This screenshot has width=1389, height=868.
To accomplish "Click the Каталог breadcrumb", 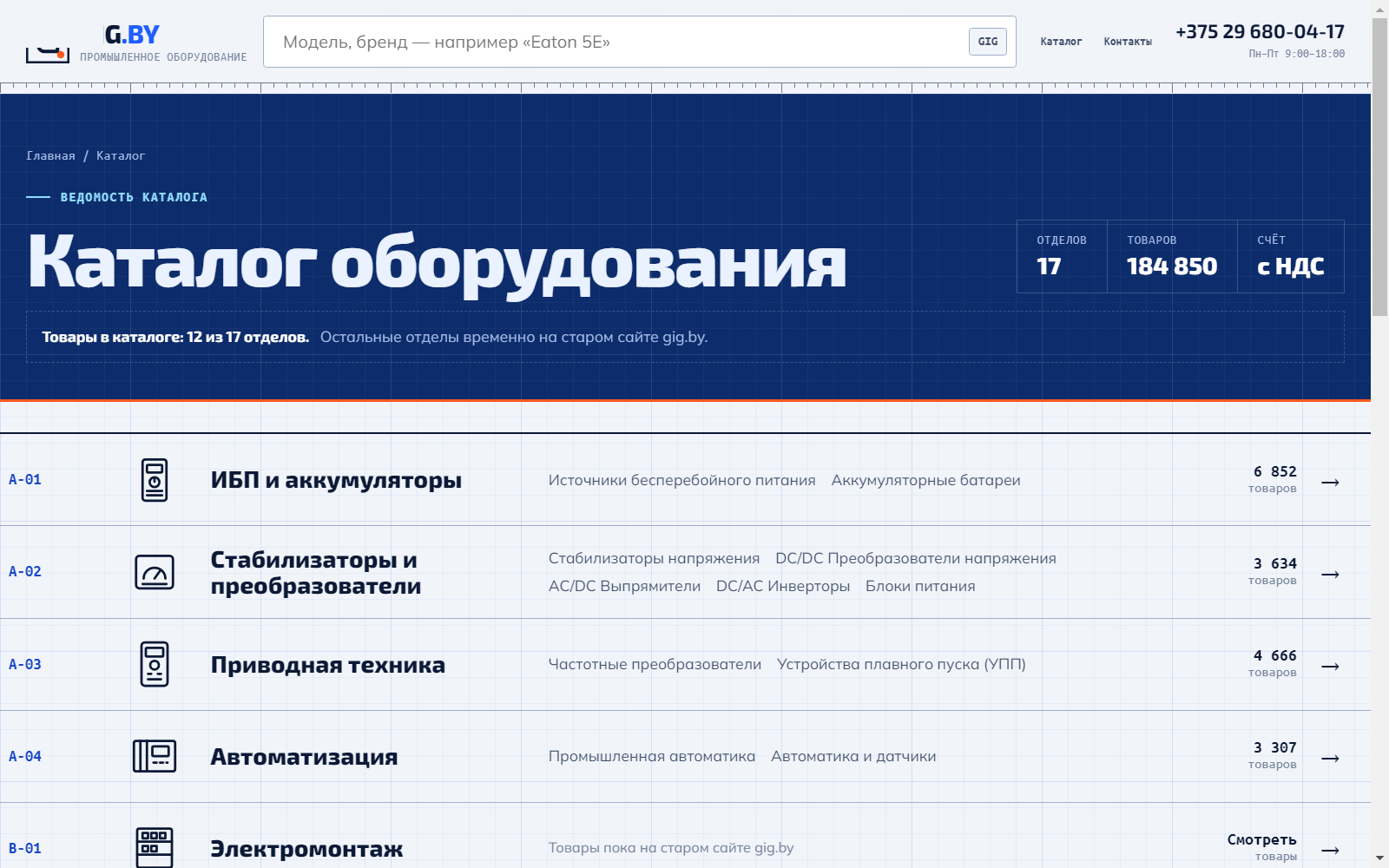I will click(x=121, y=156).
